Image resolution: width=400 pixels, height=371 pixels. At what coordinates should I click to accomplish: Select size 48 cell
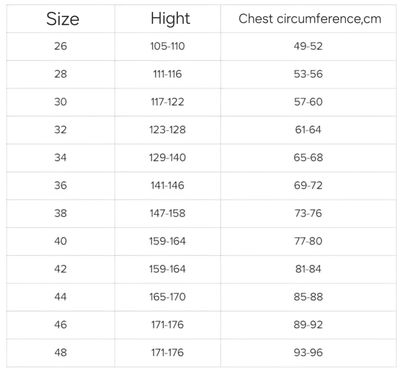61,352
